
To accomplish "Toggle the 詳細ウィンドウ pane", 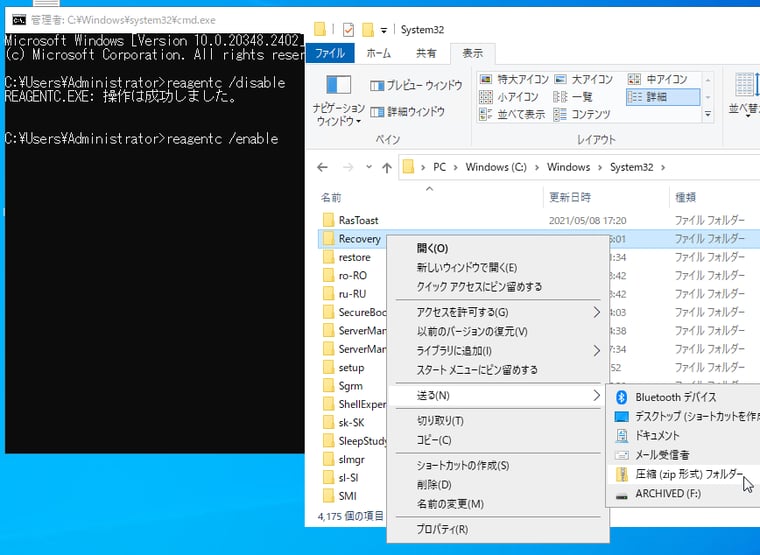I will pyautogui.click(x=407, y=112).
